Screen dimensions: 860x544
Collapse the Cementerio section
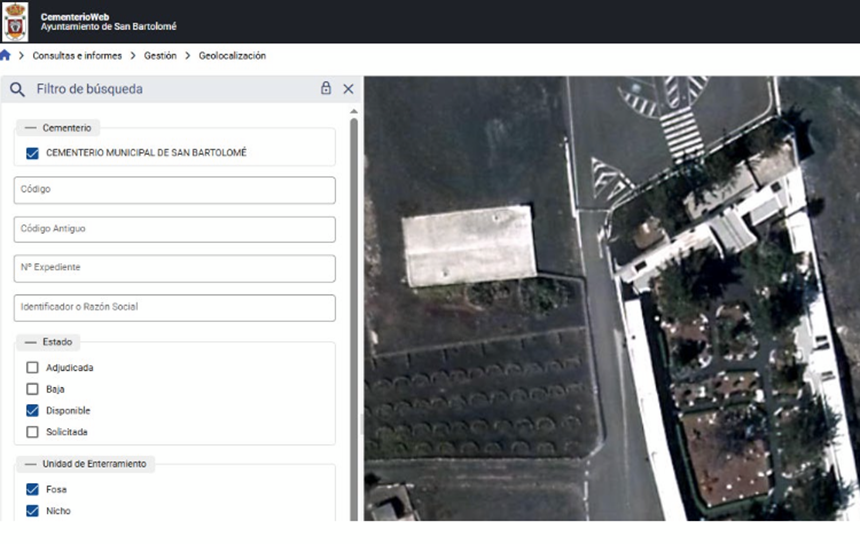(x=30, y=128)
